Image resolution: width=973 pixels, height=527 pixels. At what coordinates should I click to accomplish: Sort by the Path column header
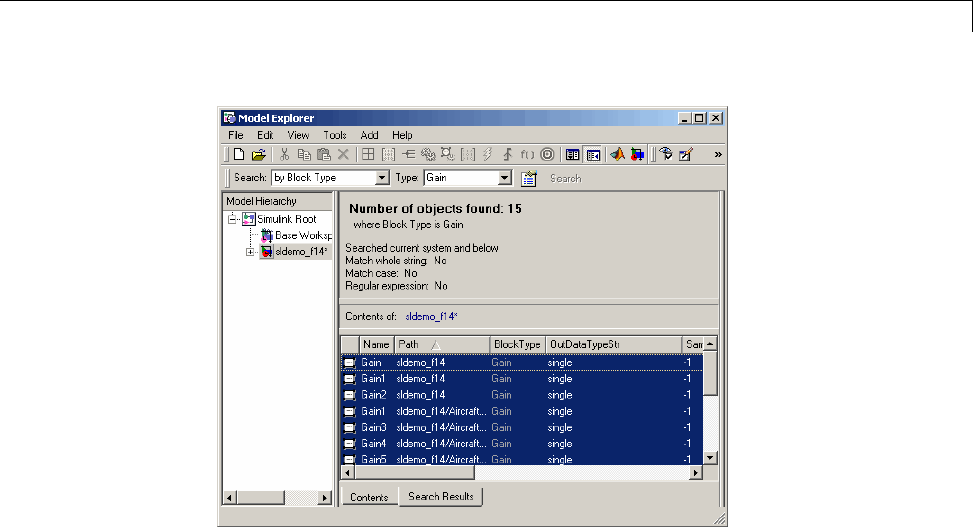(x=442, y=345)
